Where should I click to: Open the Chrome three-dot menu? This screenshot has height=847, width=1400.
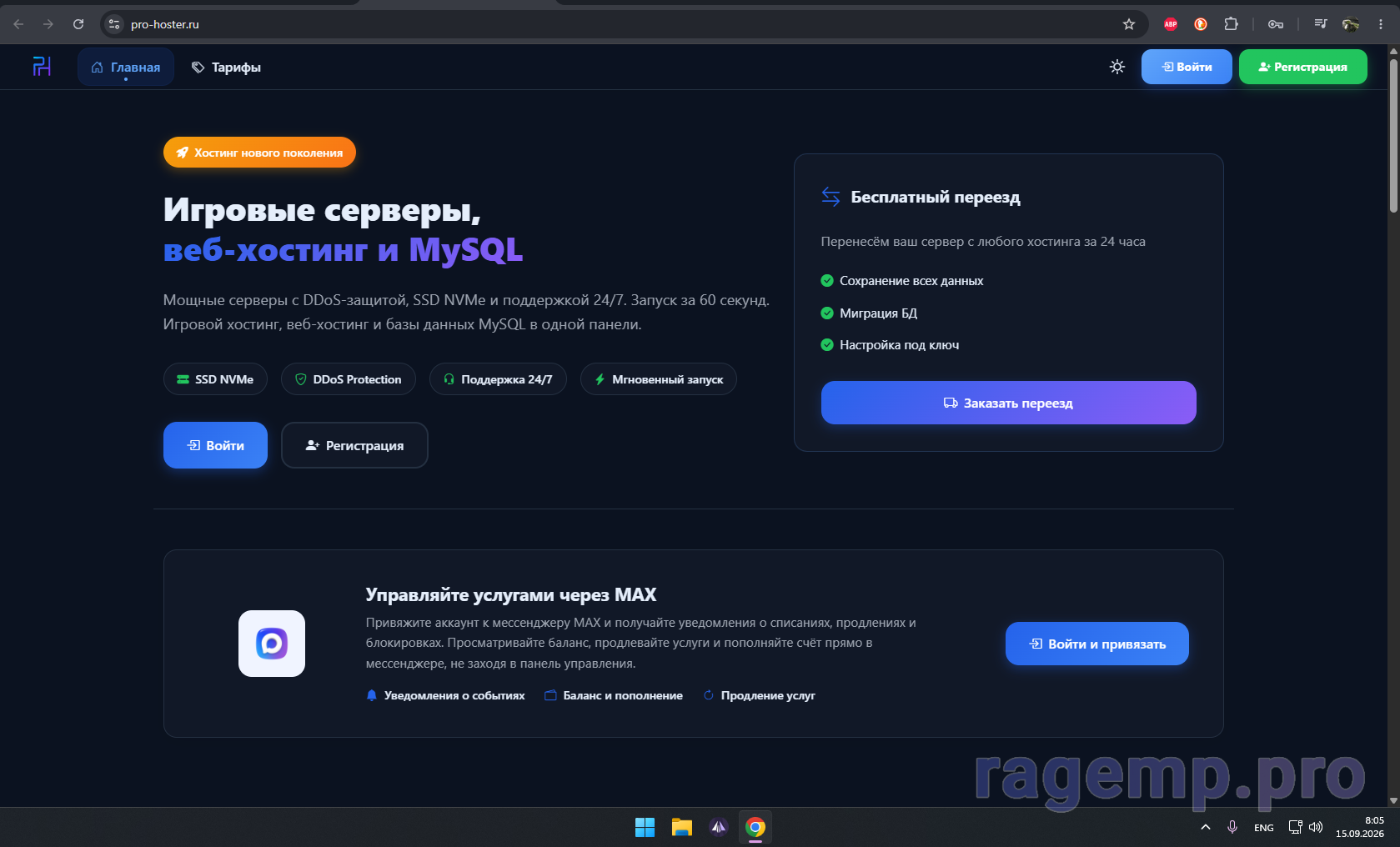(x=1381, y=24)
